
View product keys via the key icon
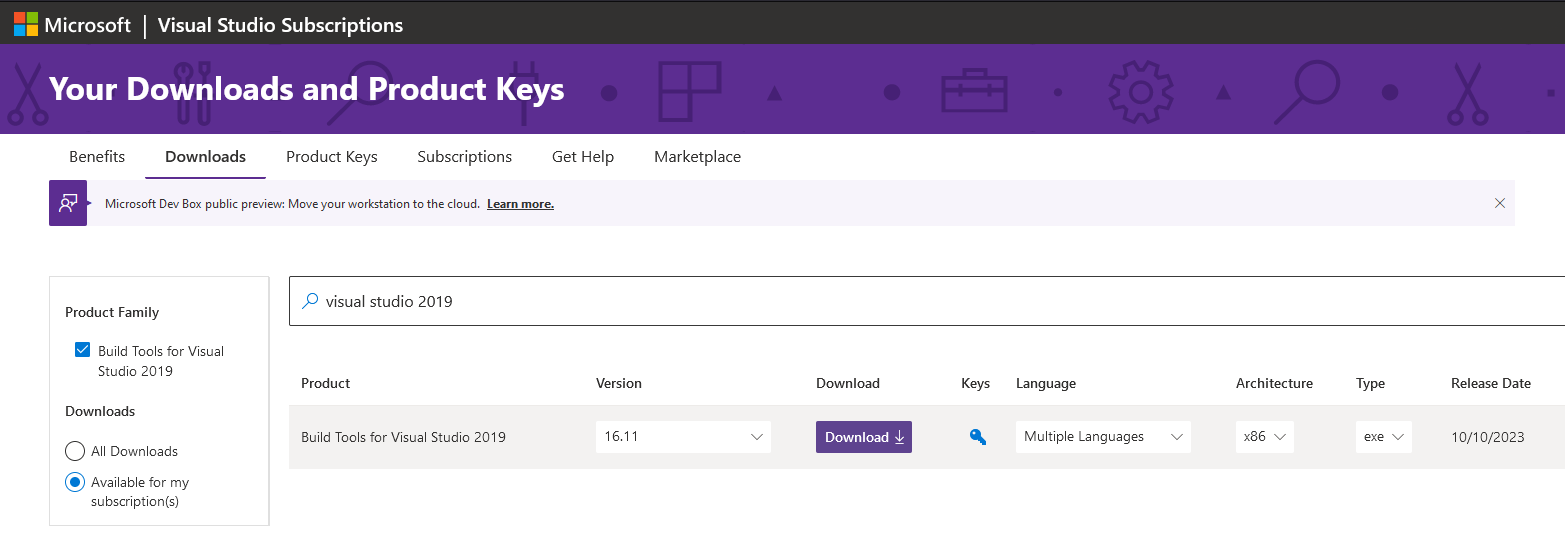click(978, 436)
